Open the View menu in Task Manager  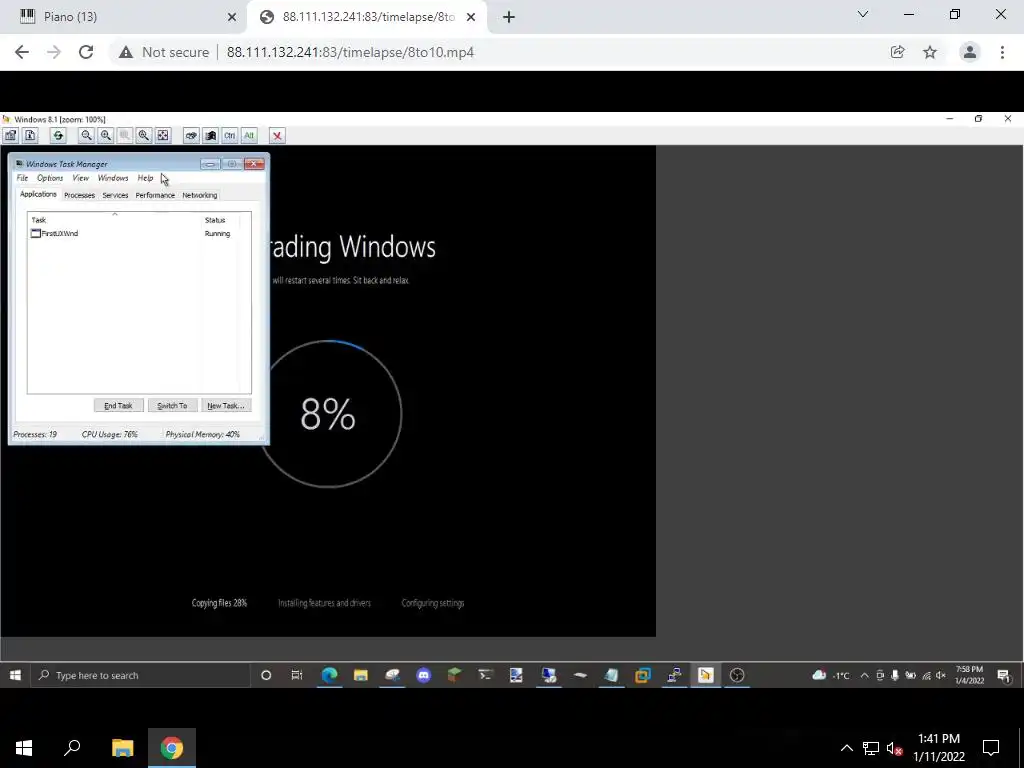point(80,178)
